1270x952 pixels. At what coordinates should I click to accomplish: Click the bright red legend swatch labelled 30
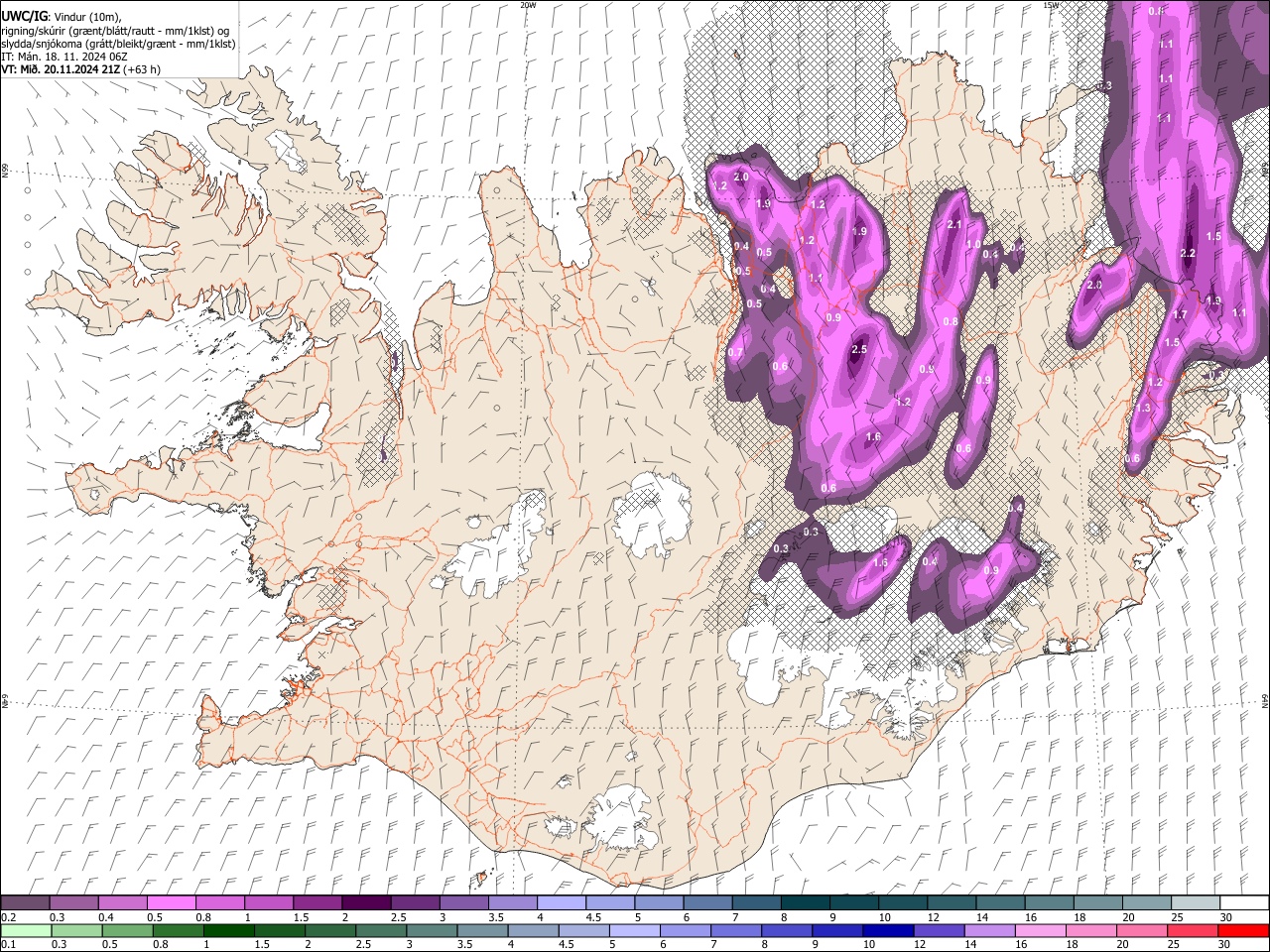[1243, 930]
